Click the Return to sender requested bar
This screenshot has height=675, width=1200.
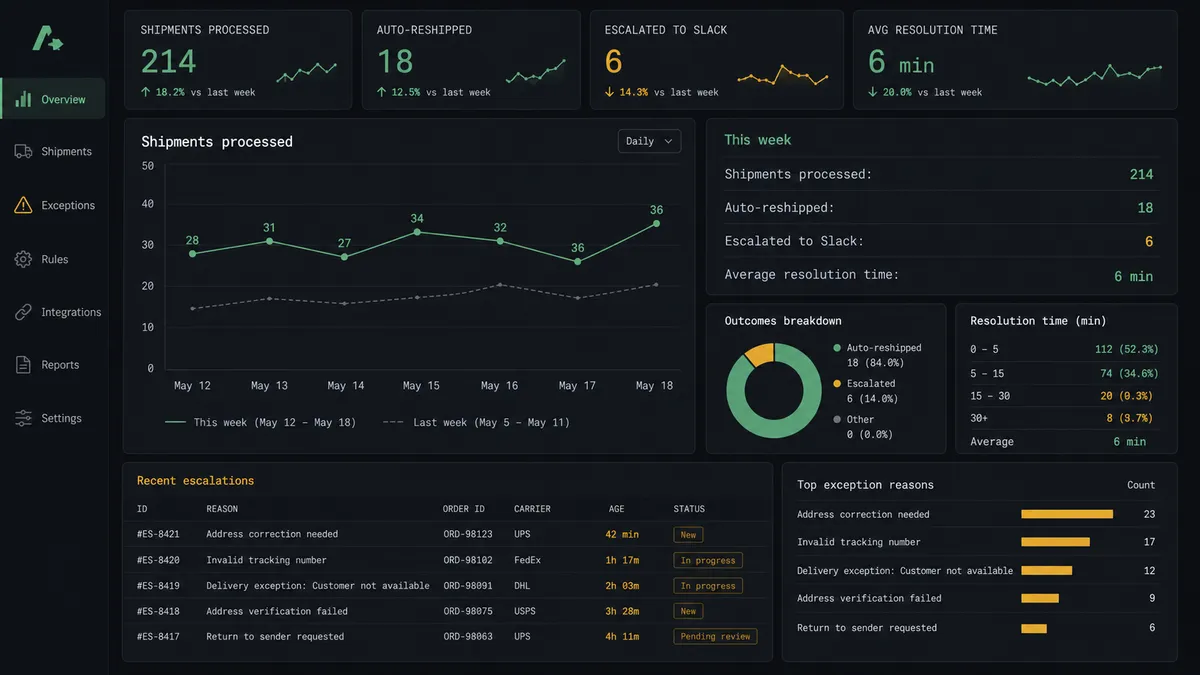coord(1034,628)
